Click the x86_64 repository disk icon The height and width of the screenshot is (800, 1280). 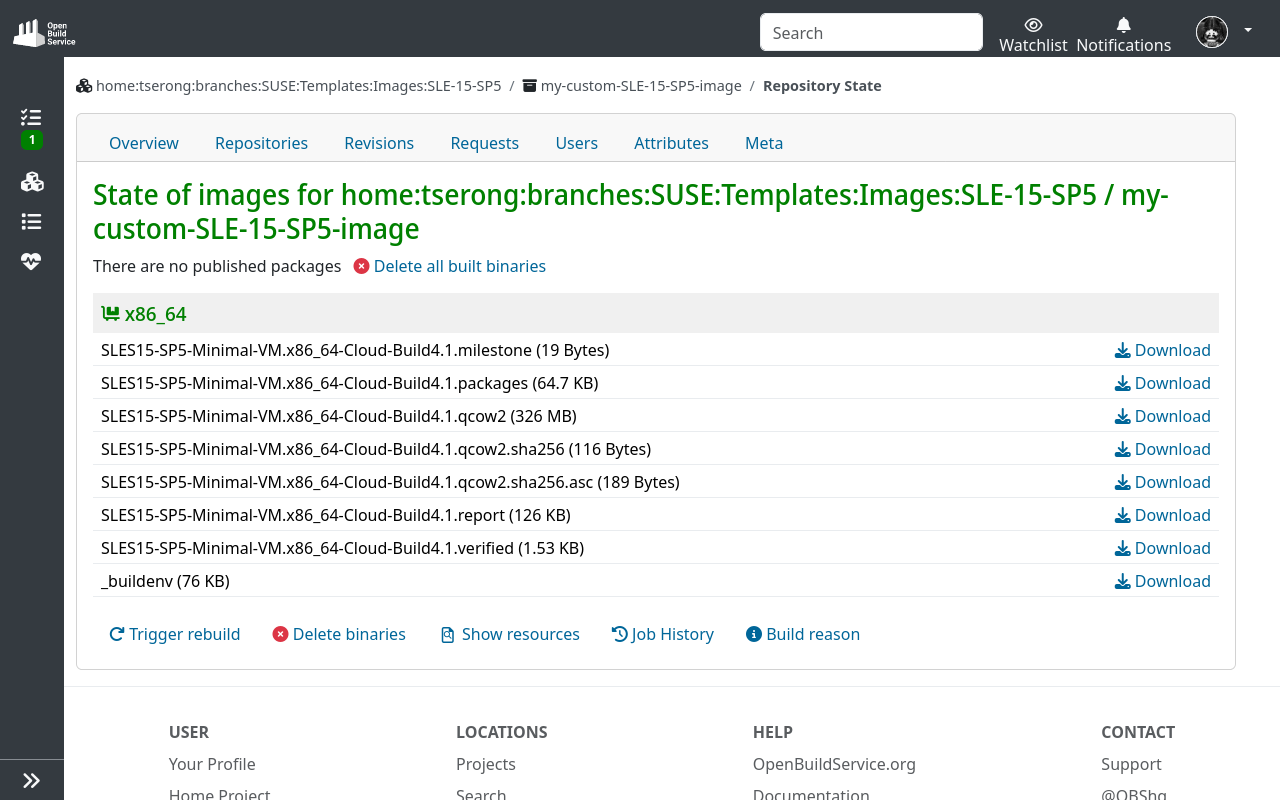click(x=110, y=313)
